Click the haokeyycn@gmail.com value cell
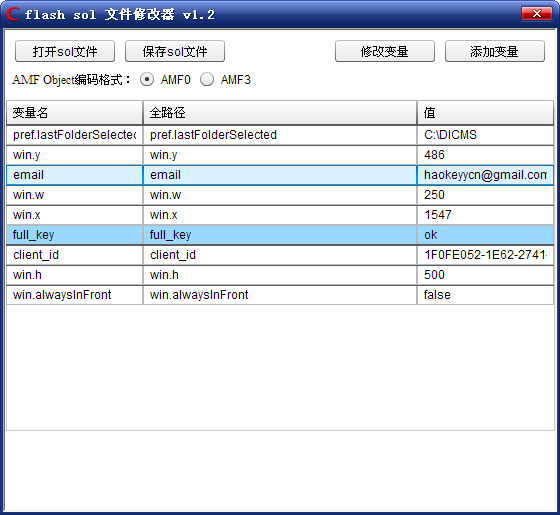 [x=485, y=175]
